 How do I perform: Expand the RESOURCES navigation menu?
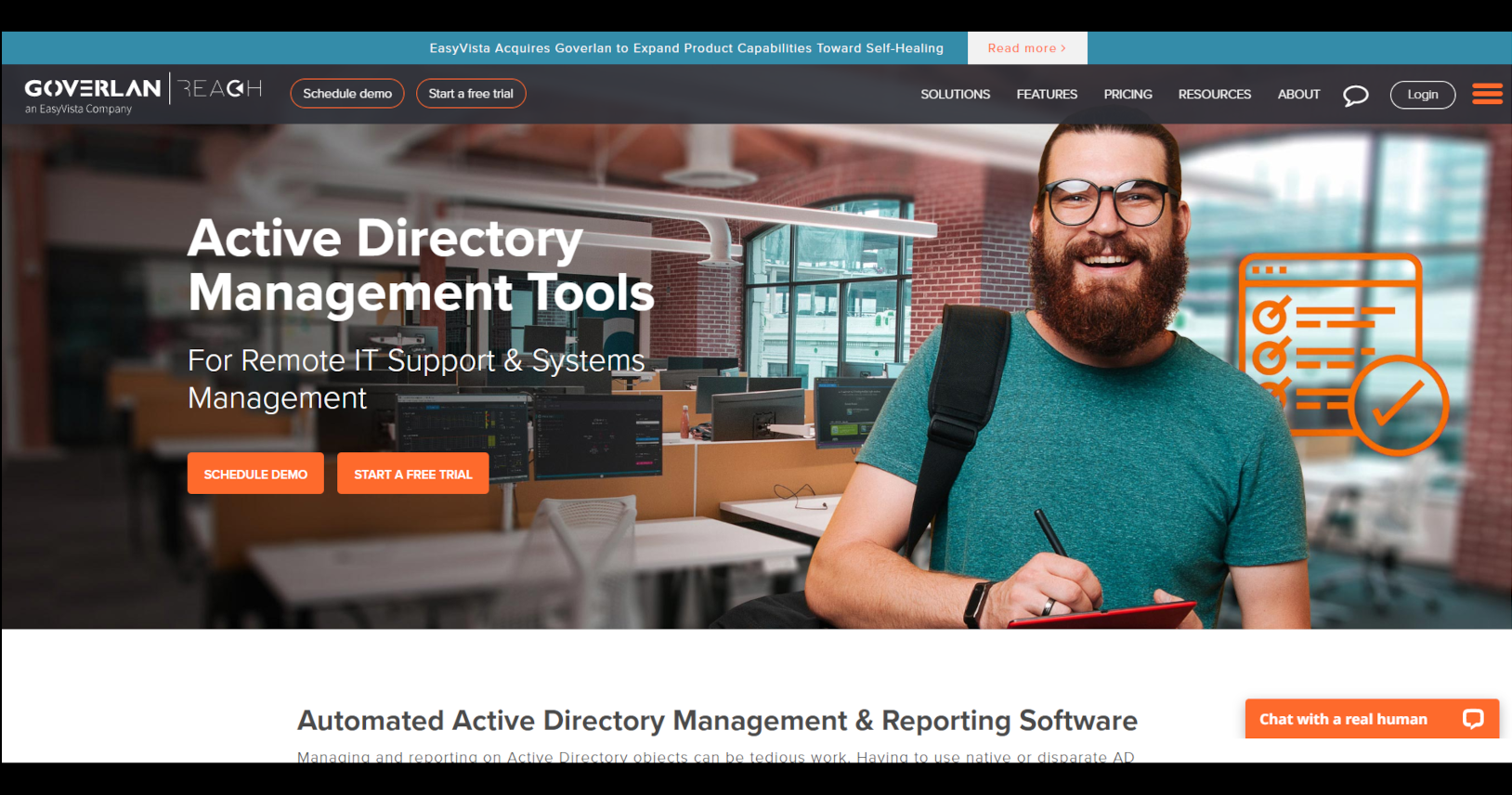point(1214,95)
